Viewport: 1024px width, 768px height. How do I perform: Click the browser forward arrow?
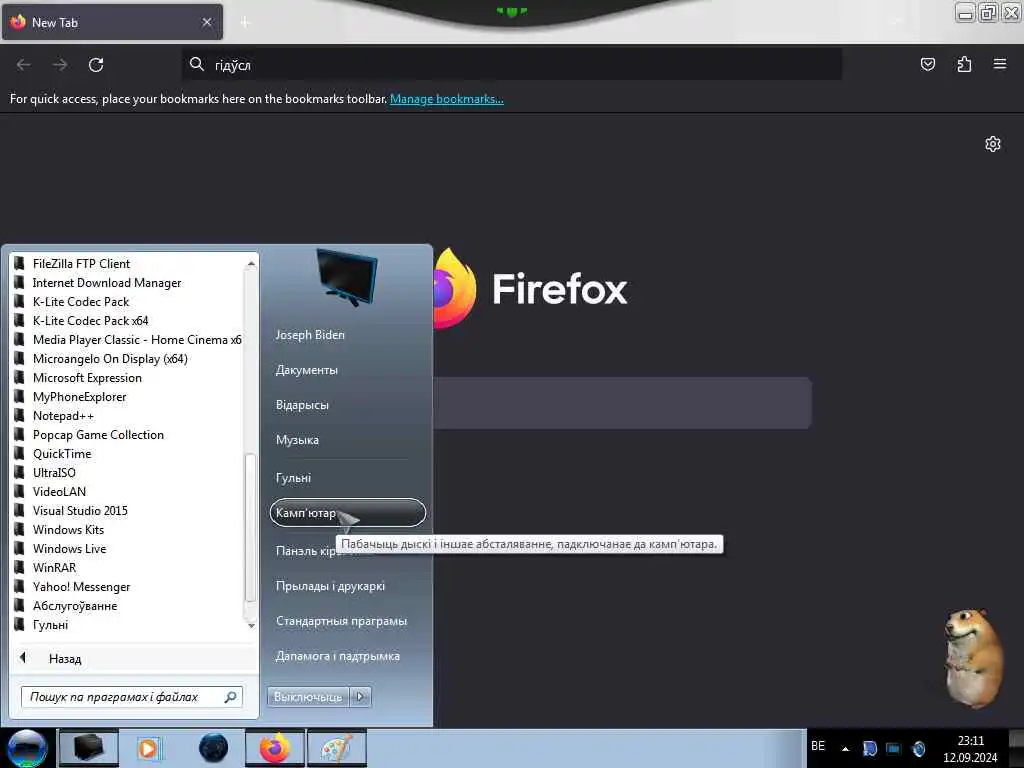(x=60, y=65)
